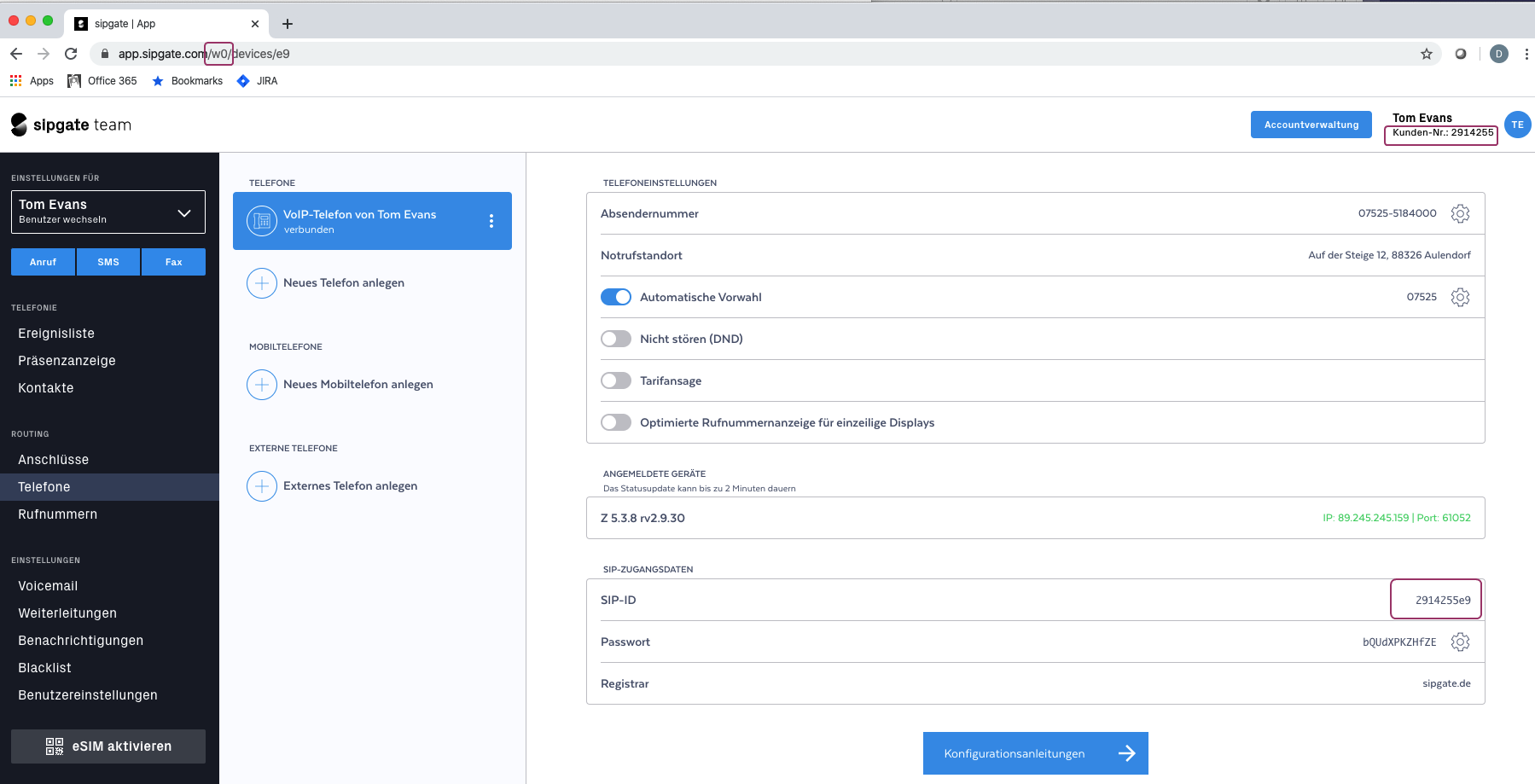This screenshot has height=784, width=1535.
Task: Click the Passwort settings gear icon
Action: click(1460, 642)
